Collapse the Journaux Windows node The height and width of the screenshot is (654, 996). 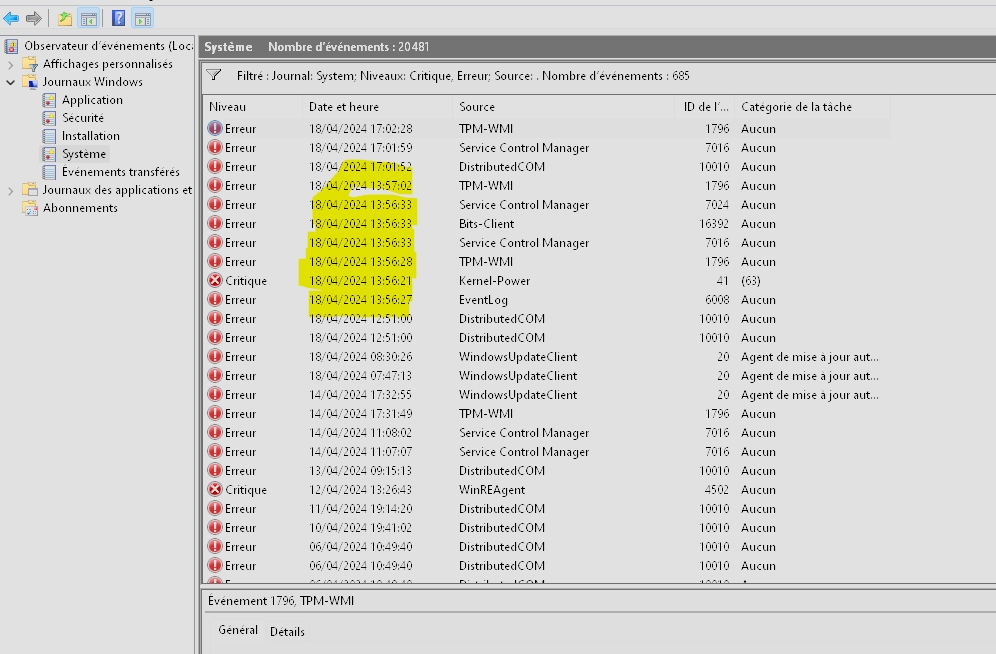click(11, 82)
